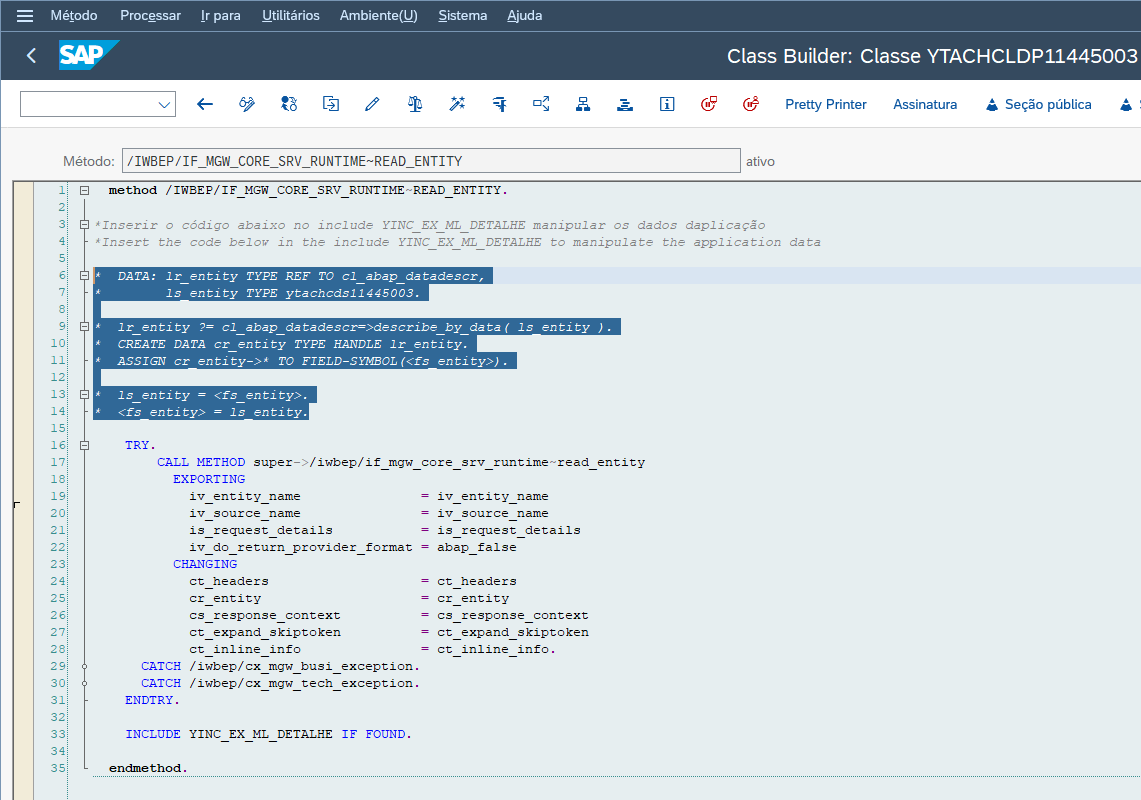
Task: Click the Seção pública button
Action: coord(1039,104)
